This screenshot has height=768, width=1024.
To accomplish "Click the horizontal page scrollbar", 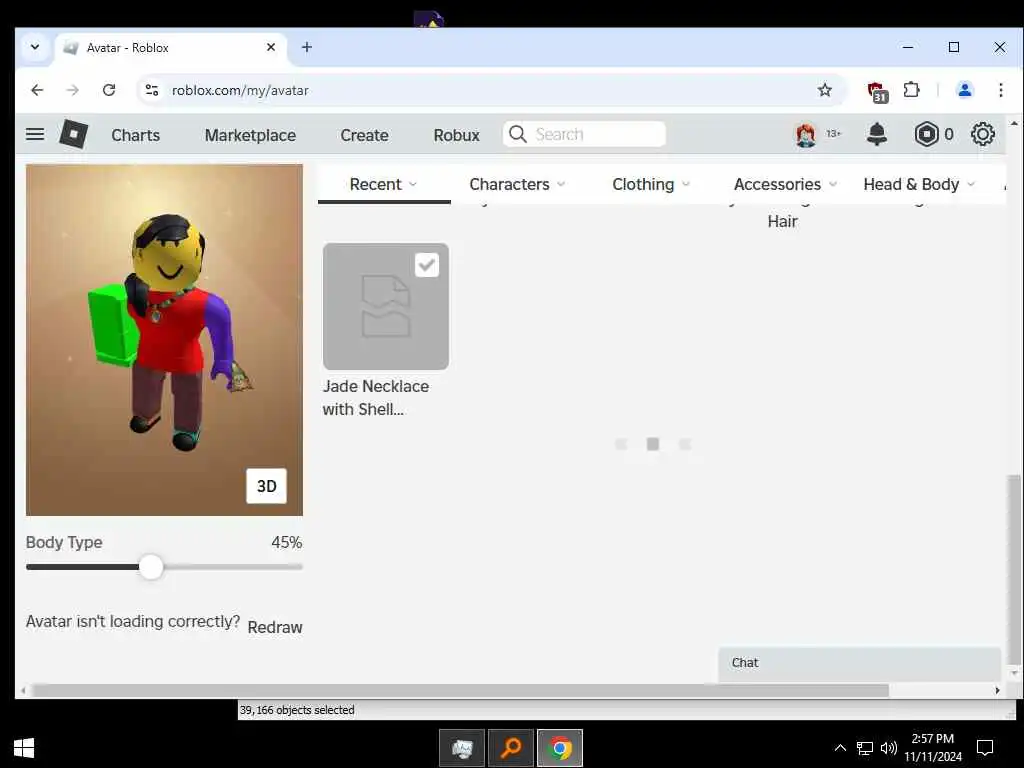I will [x=461, y=690].
